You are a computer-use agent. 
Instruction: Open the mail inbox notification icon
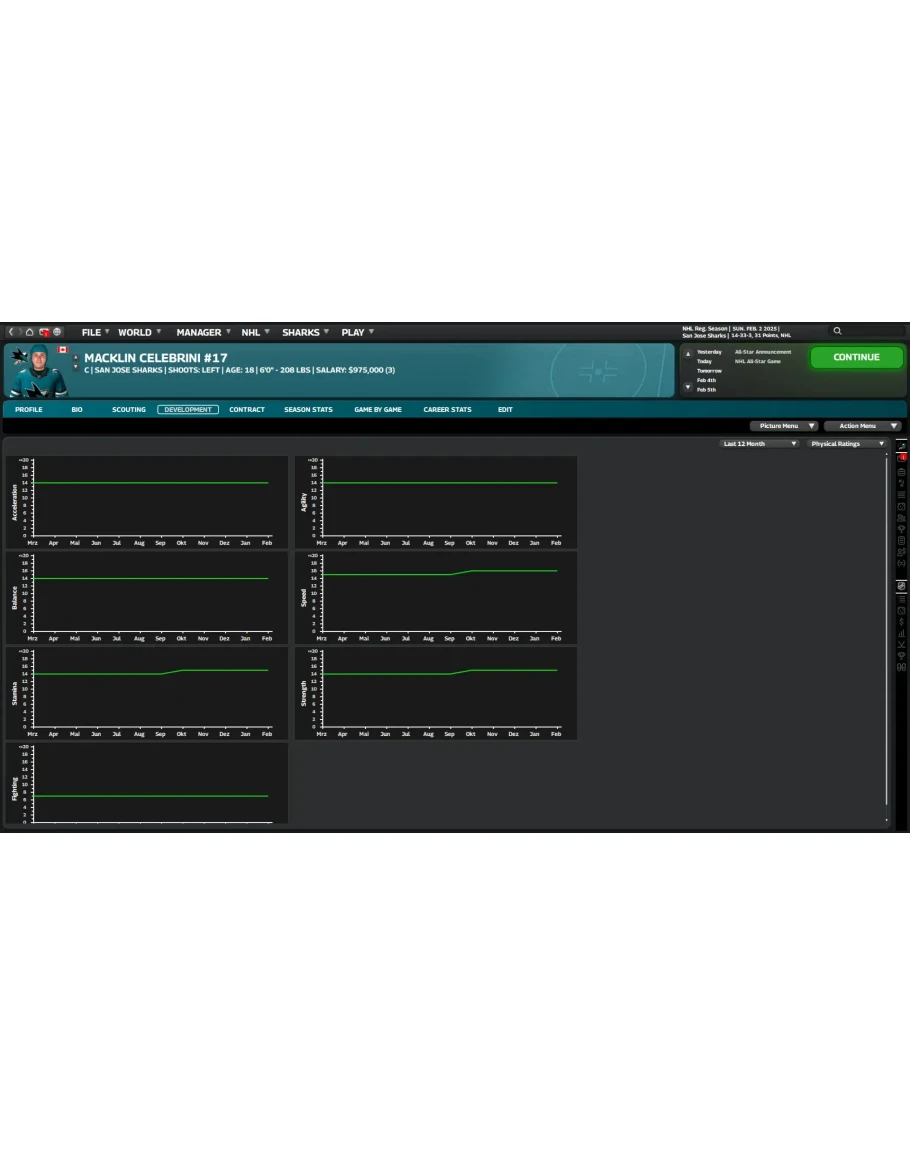44,332
